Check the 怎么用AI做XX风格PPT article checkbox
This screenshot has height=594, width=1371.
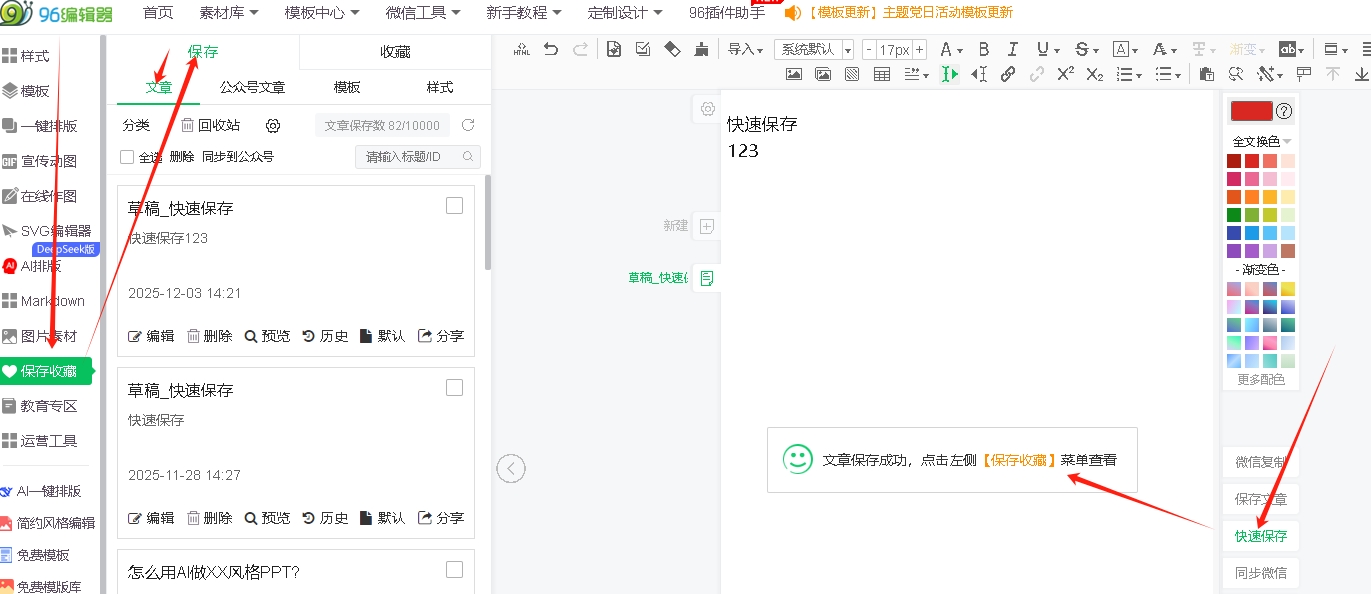click(x=454, y=570)
